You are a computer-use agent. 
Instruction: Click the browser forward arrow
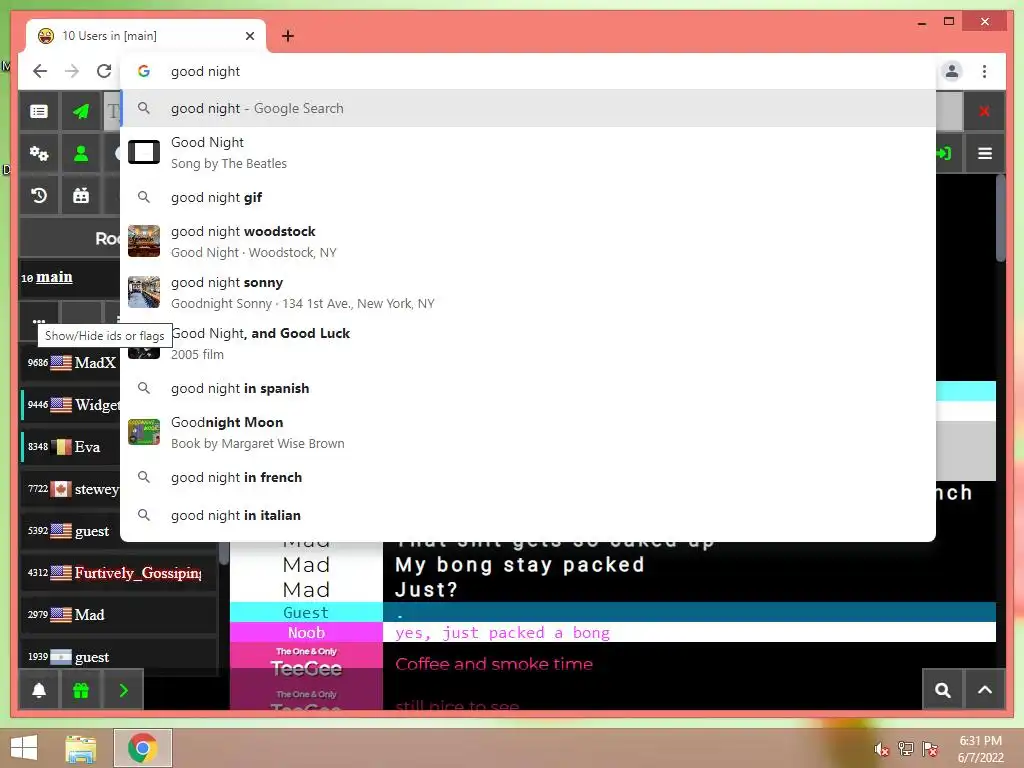coord(72,71)
